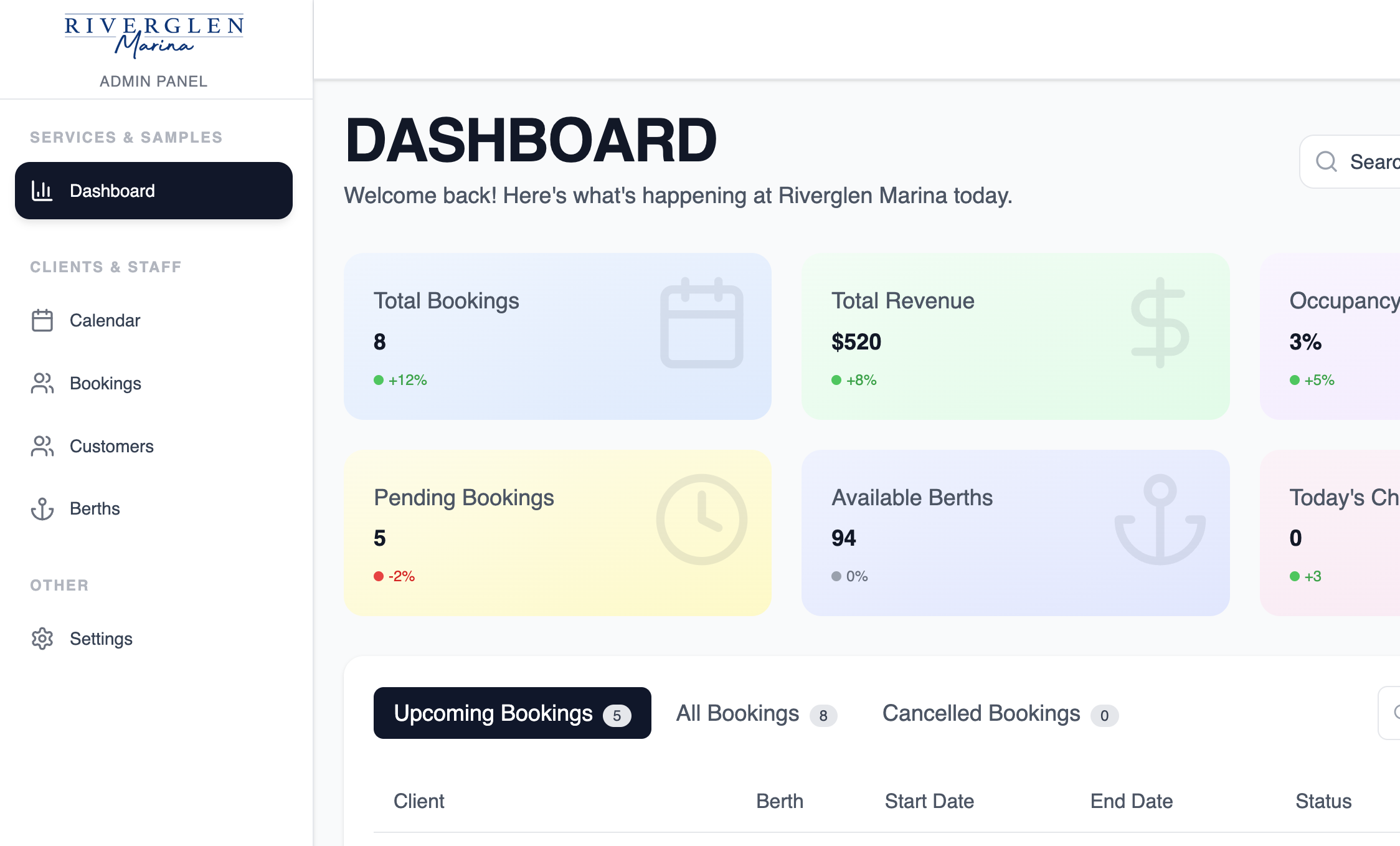Click the DASHBOARD page heading

point(531,141)
